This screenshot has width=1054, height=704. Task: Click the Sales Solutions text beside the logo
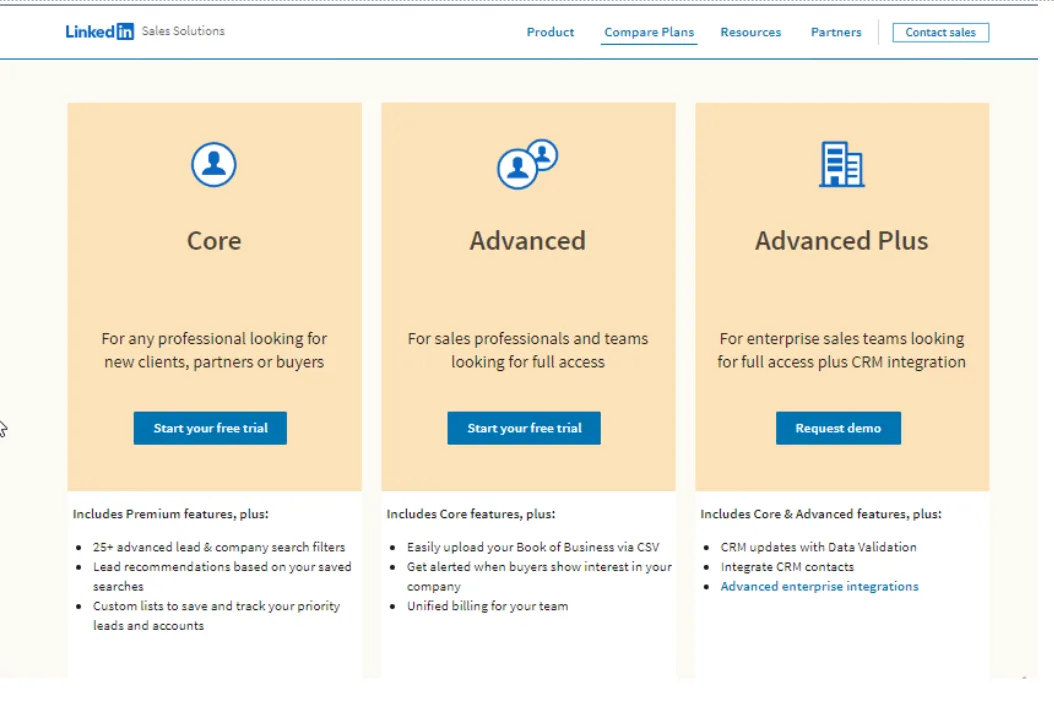pos(184,31)
